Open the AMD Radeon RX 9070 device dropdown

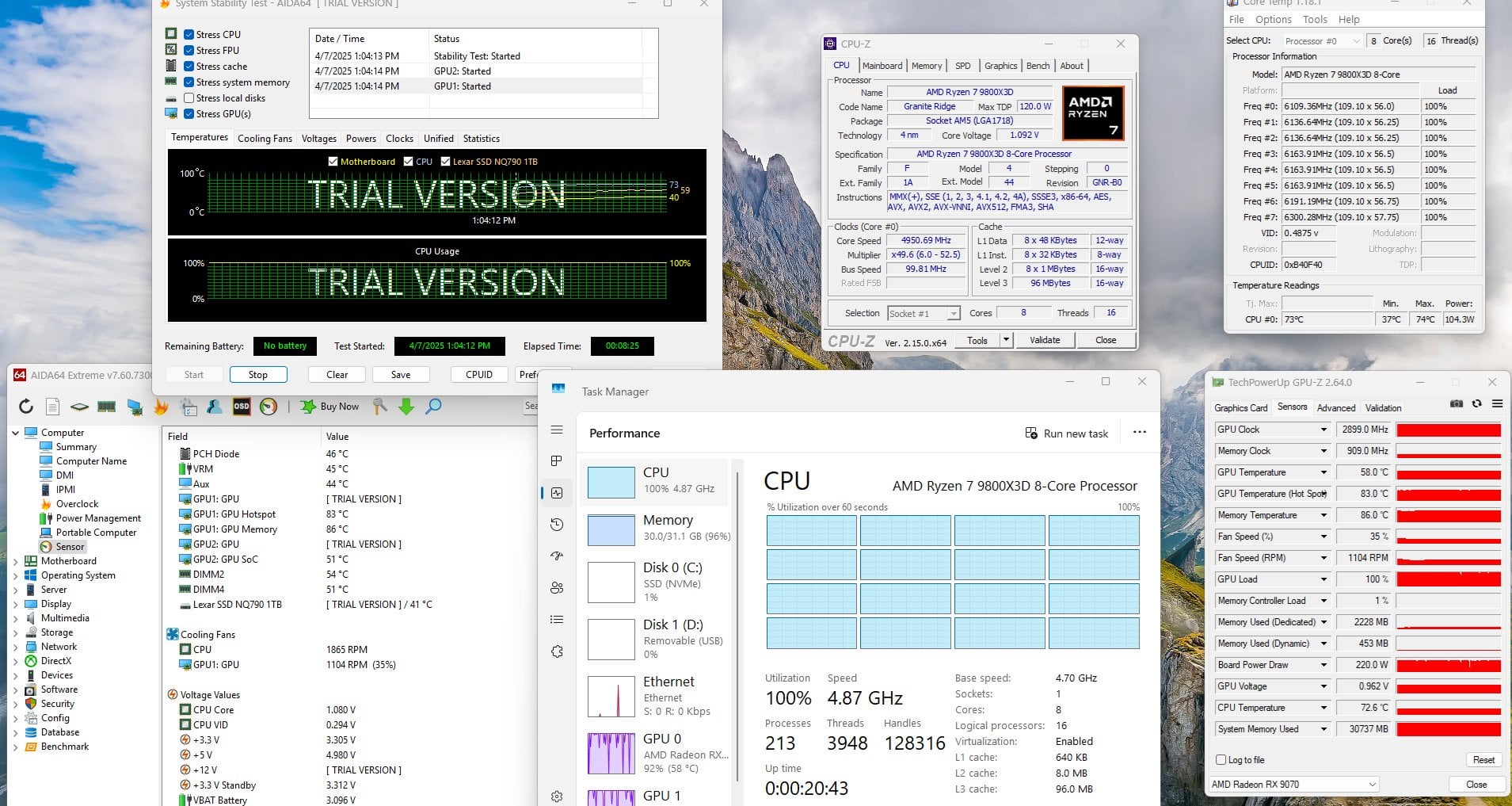pos(1293,785)
